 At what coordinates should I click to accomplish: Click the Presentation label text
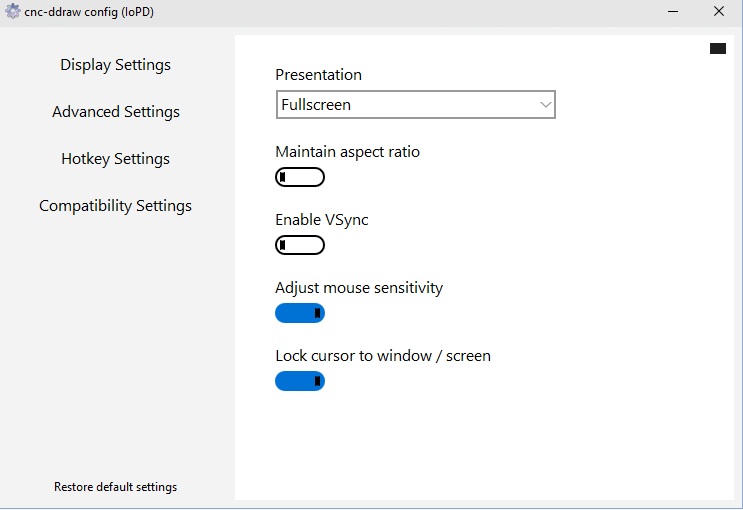(318, 75)
